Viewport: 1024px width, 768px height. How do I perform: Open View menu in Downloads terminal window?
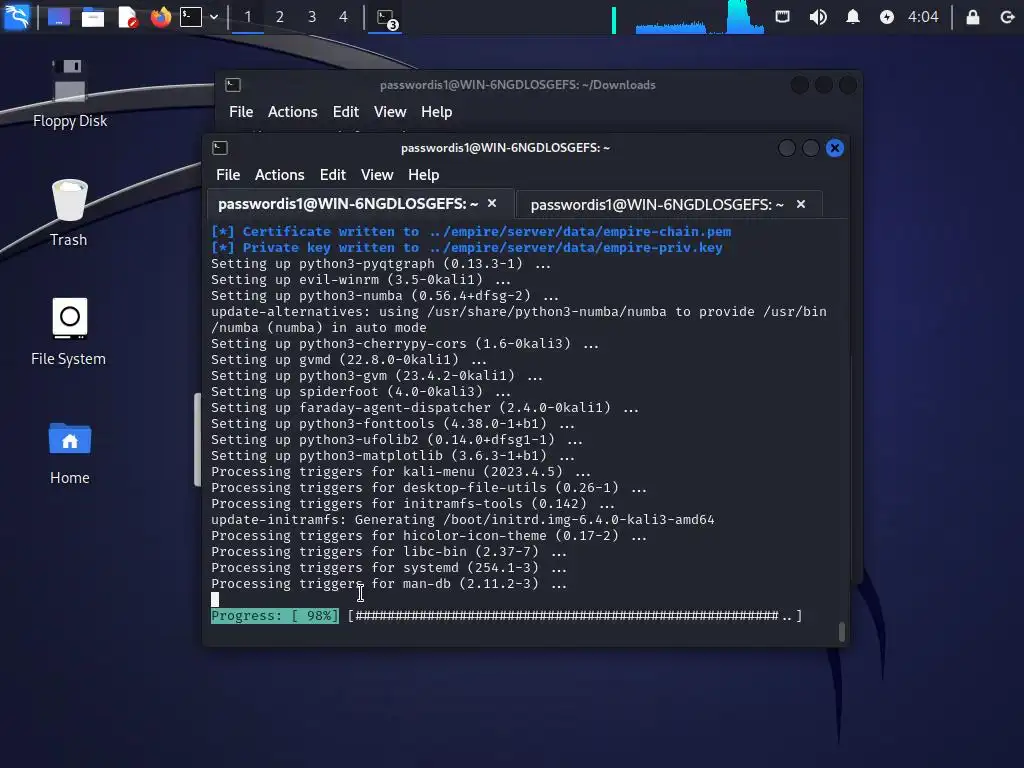pos(390,112)
